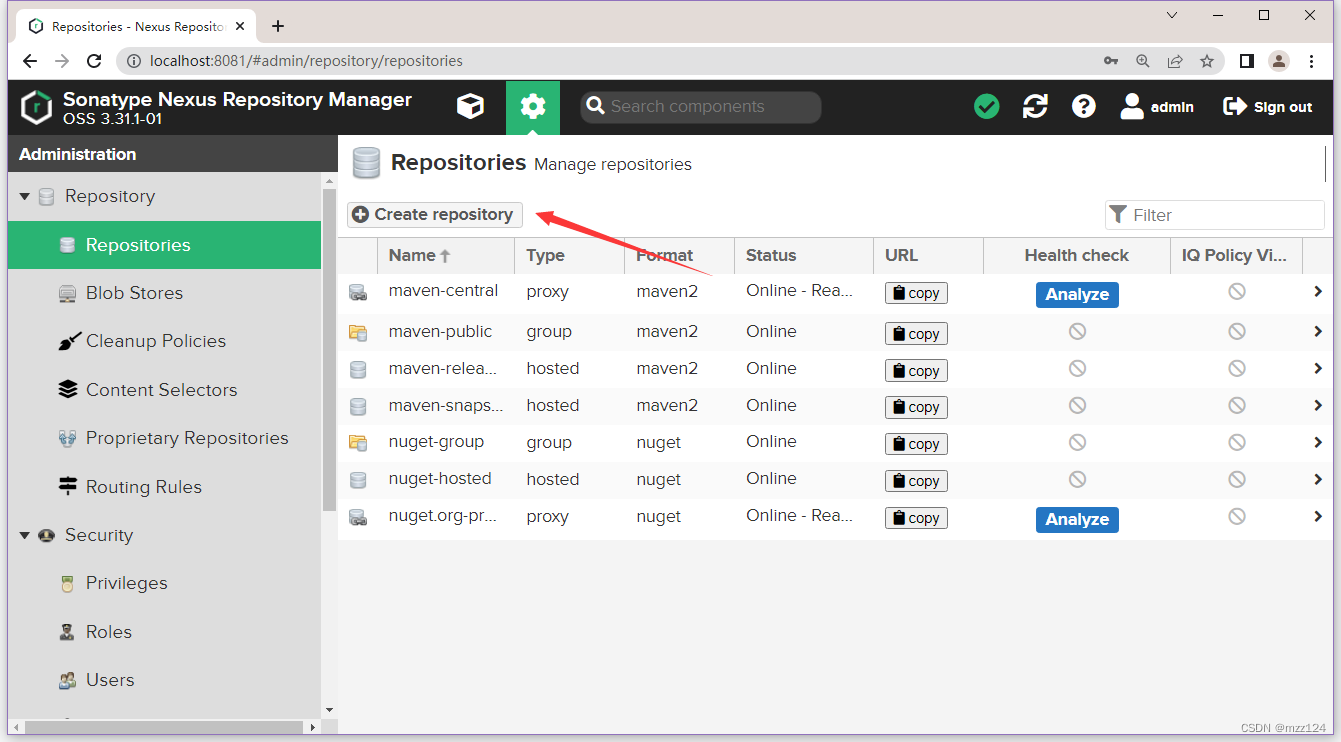Copy the URL for nuget-hosted
The width and height of the screenshot is (1341, 742).
tap(916, 481)
